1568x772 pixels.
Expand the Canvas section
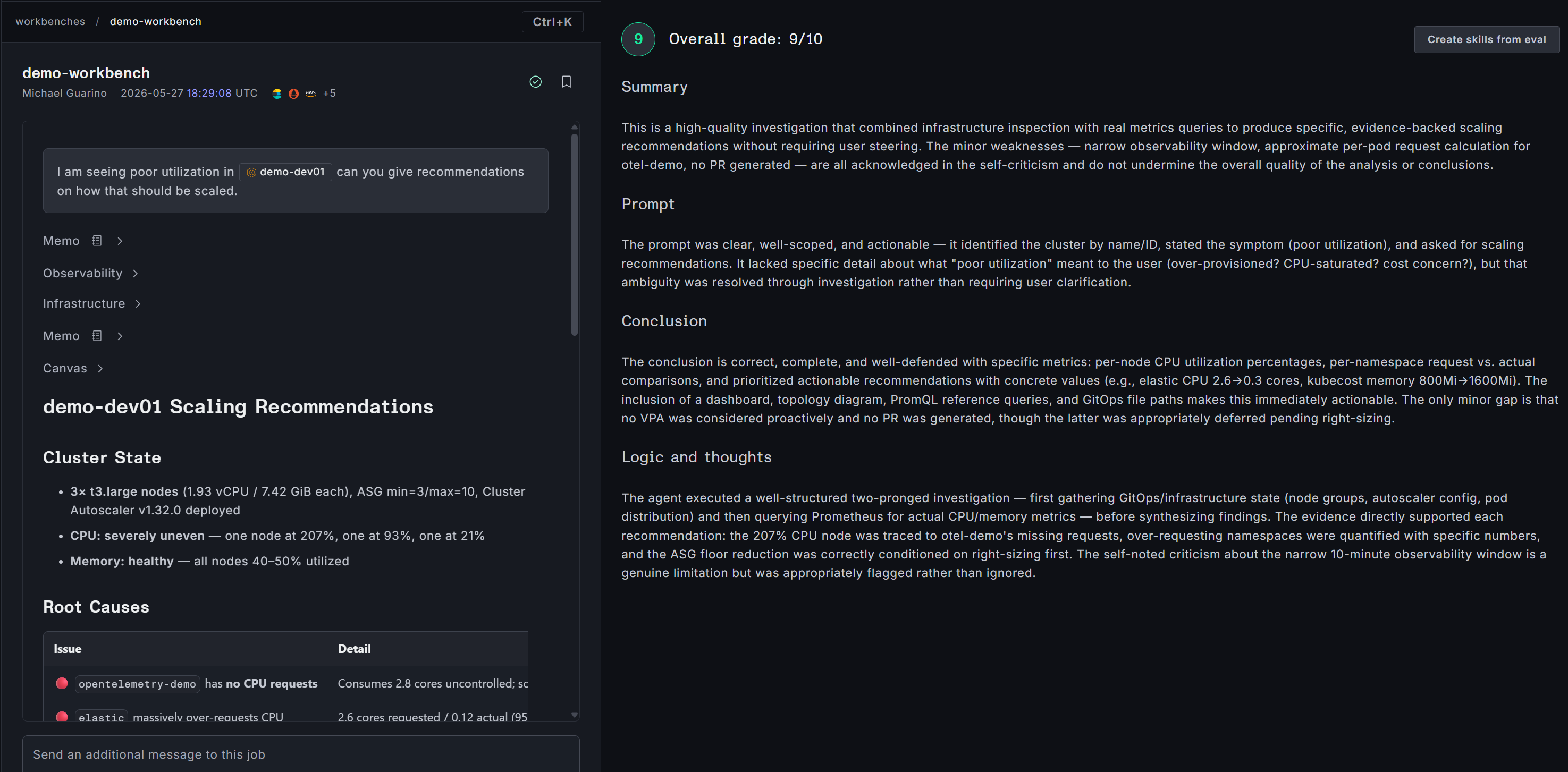pyautogui.click(x=73, y=368)
